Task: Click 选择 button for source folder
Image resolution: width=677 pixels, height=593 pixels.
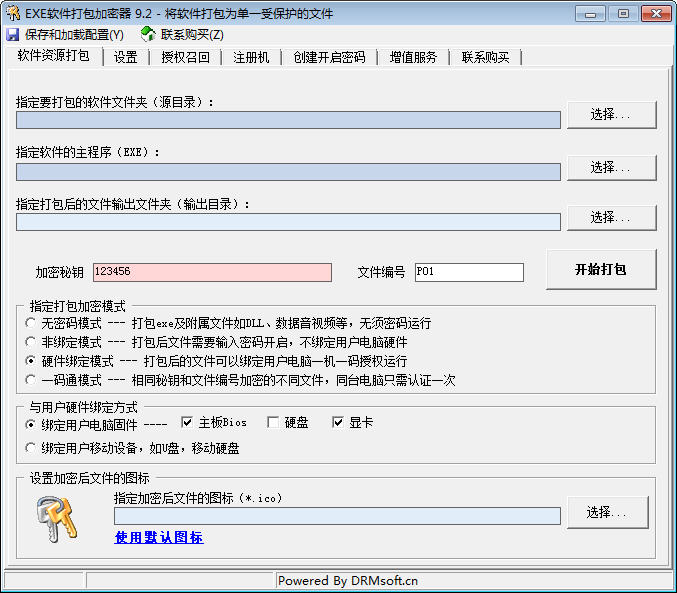Action: coord(611,115)
